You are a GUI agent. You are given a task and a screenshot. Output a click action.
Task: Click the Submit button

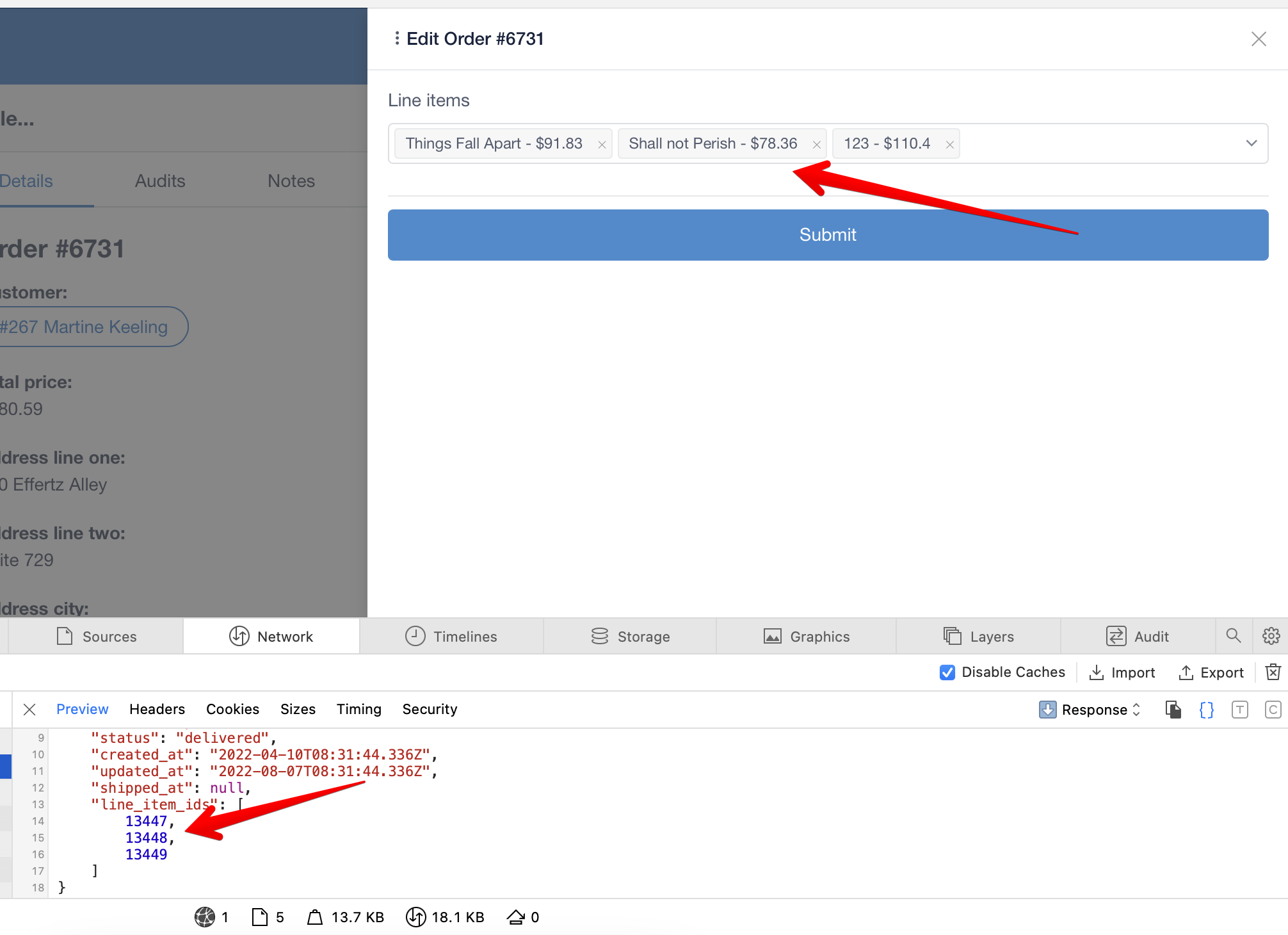click(x=827, y=234)
